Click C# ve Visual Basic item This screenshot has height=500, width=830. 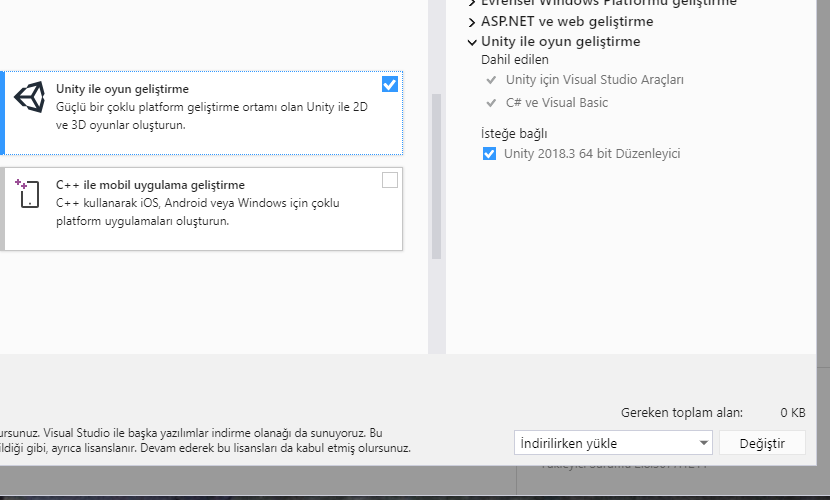point(557,102)
